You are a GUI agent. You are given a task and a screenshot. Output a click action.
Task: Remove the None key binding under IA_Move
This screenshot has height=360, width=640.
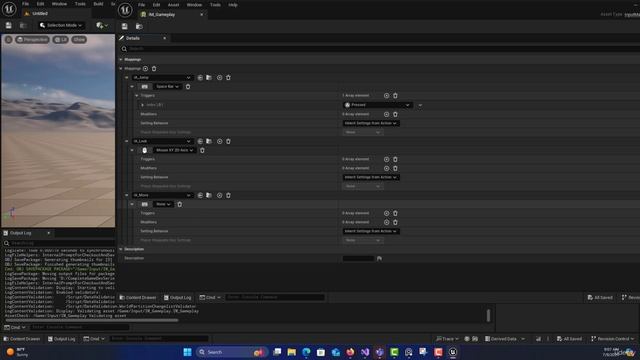point(180,204)
